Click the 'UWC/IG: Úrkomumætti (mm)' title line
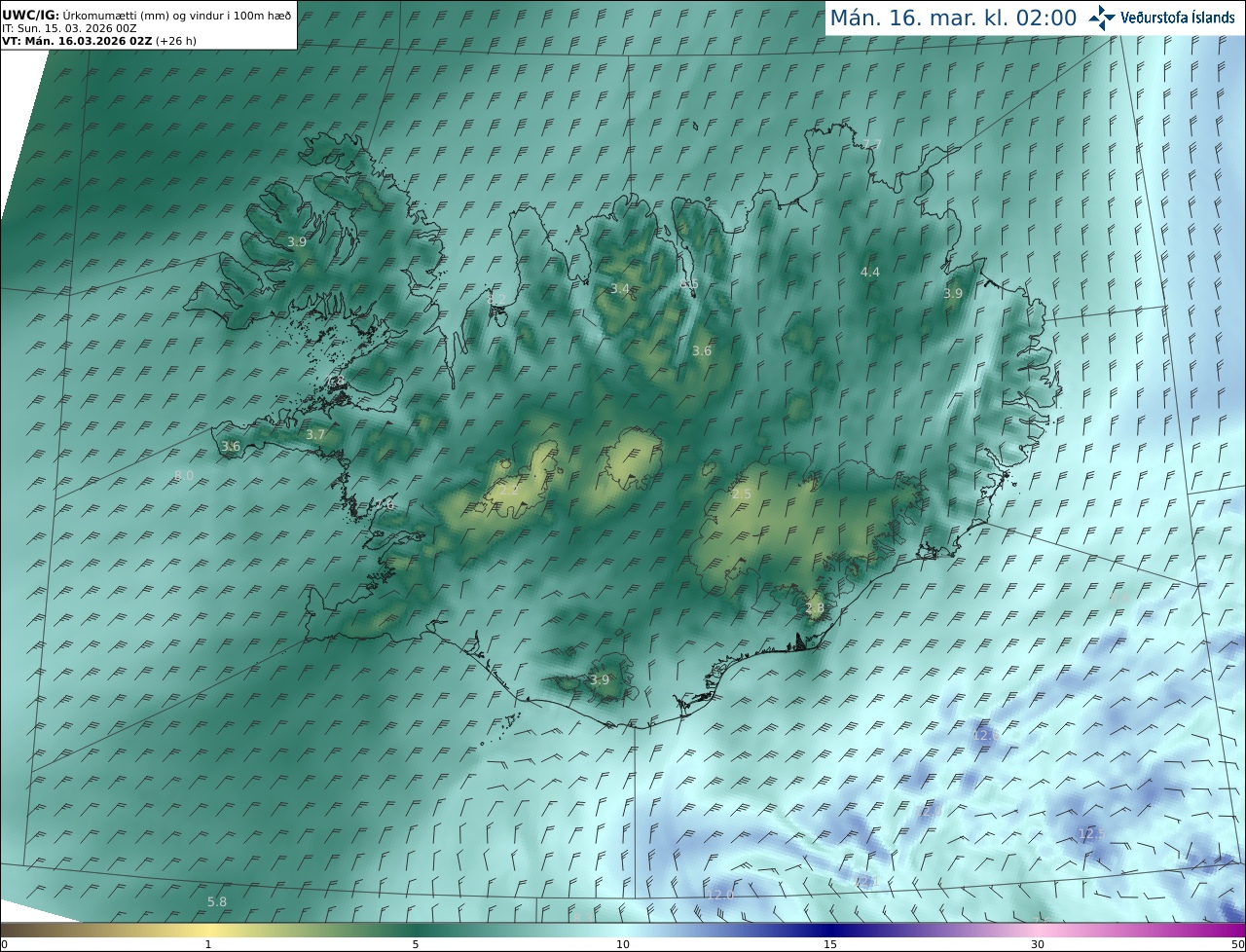The height and width of the screenshot is (952, 1246). pyautogui.click(x=147, y=16)
